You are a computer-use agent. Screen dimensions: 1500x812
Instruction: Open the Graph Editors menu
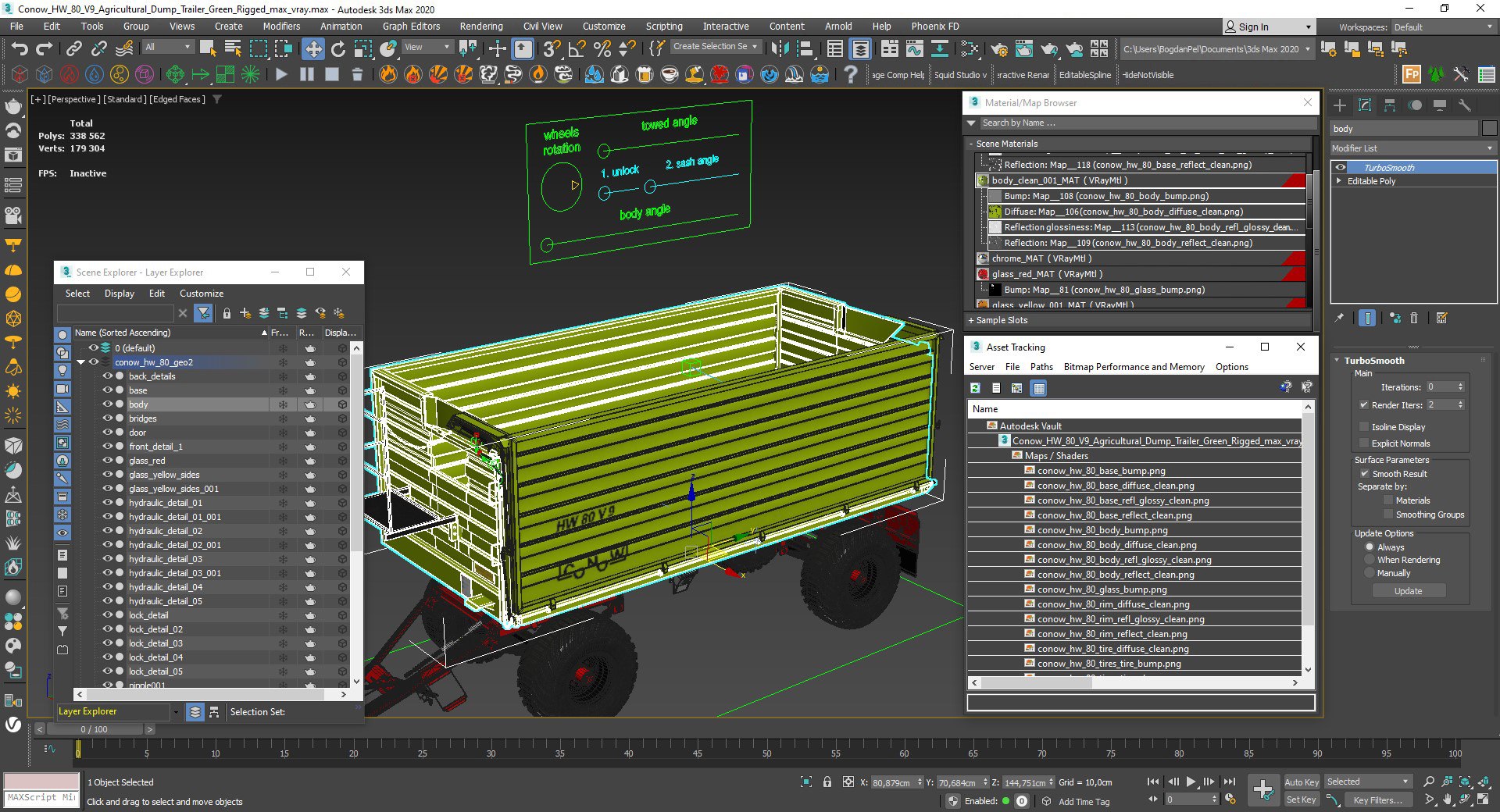[412, 27]
